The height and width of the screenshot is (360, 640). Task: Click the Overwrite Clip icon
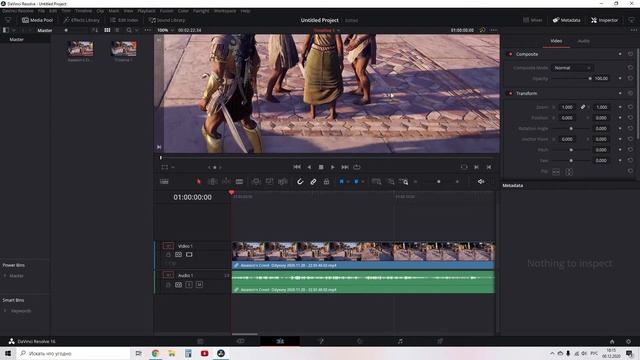click(269, 181)
